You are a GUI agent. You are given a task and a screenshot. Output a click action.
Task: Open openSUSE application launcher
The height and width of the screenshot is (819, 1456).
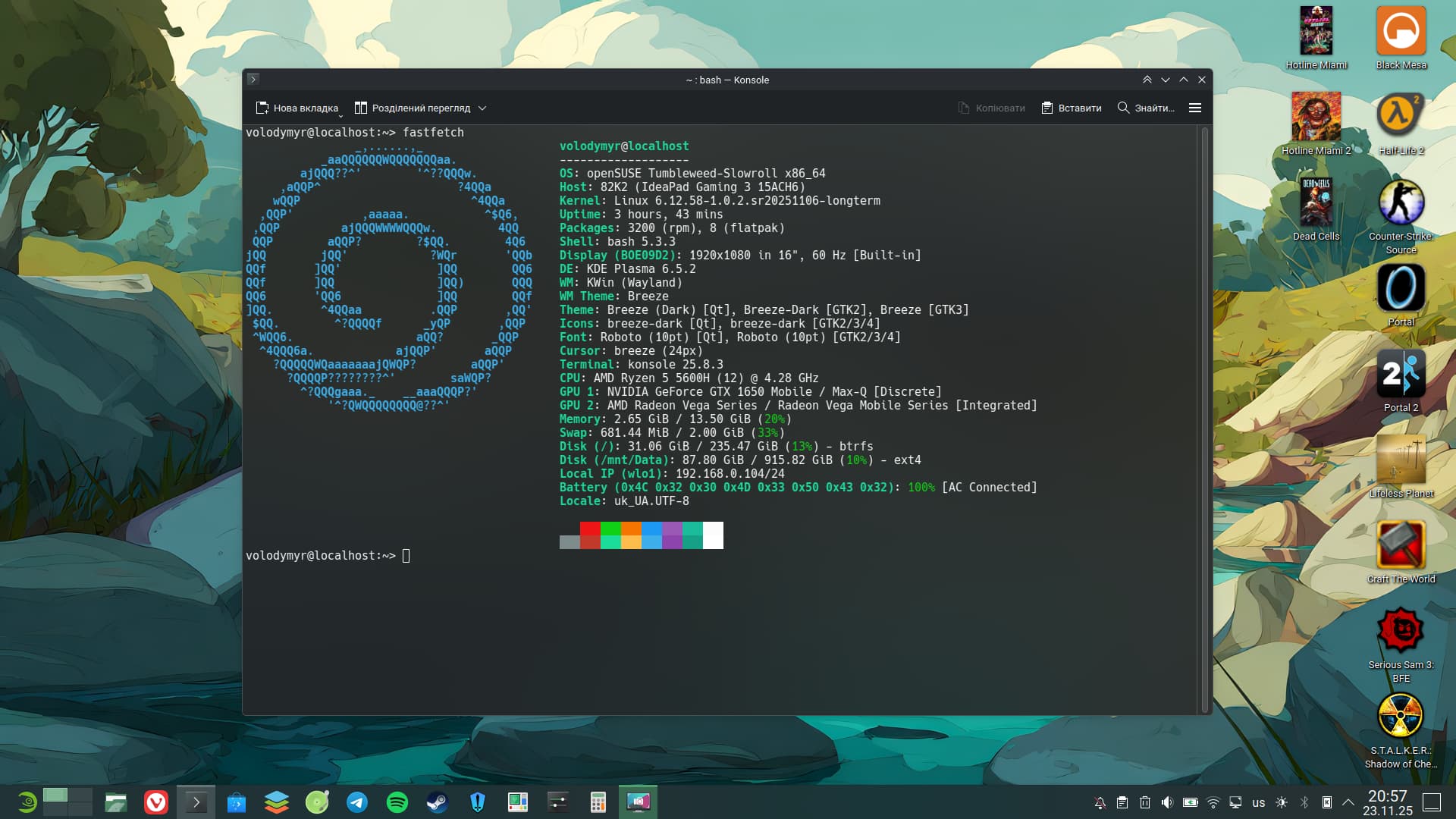(27, 802)
